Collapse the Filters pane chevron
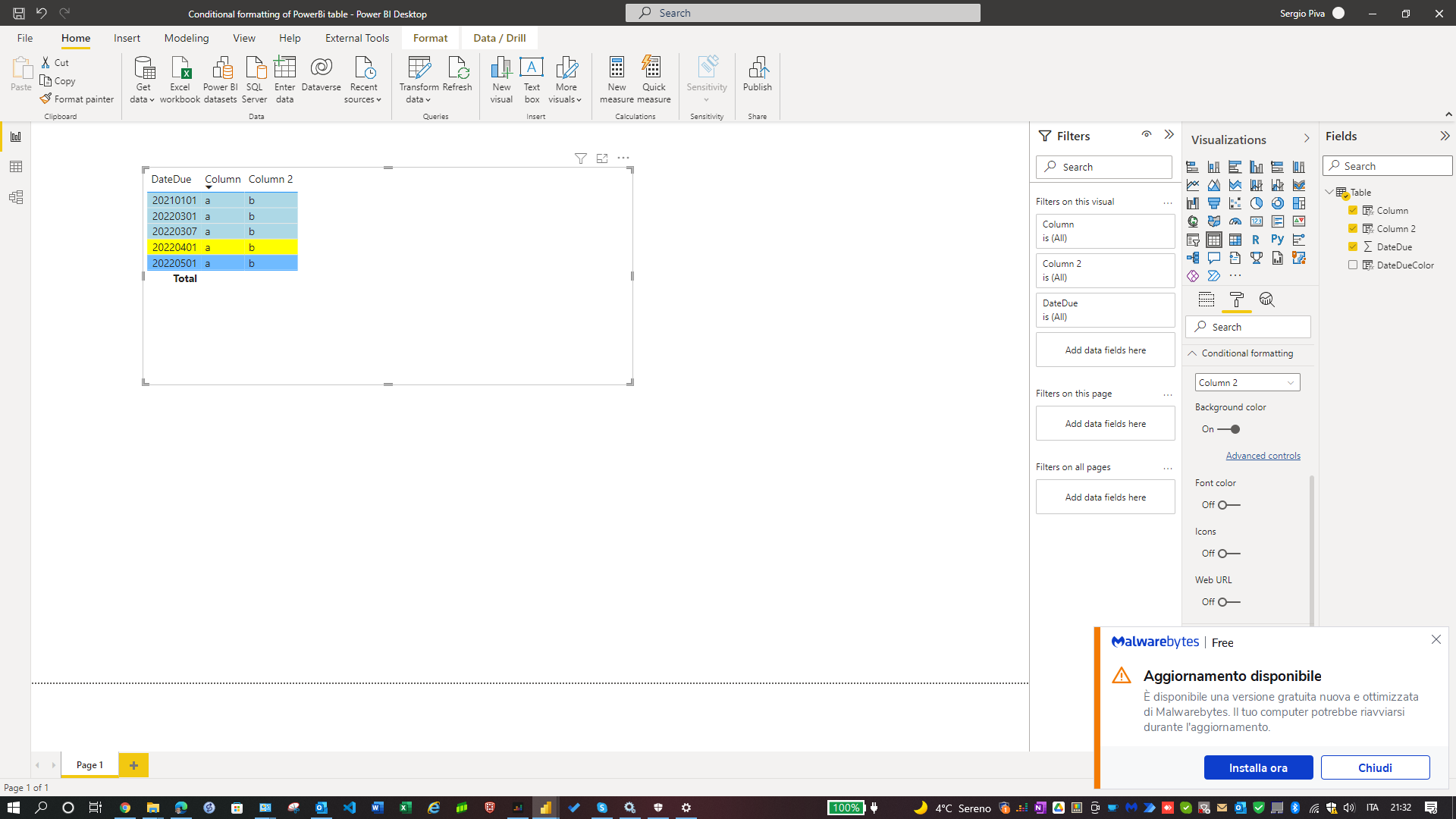The width and height of the screenshot is (1456, 819). tap(1169, 135)
